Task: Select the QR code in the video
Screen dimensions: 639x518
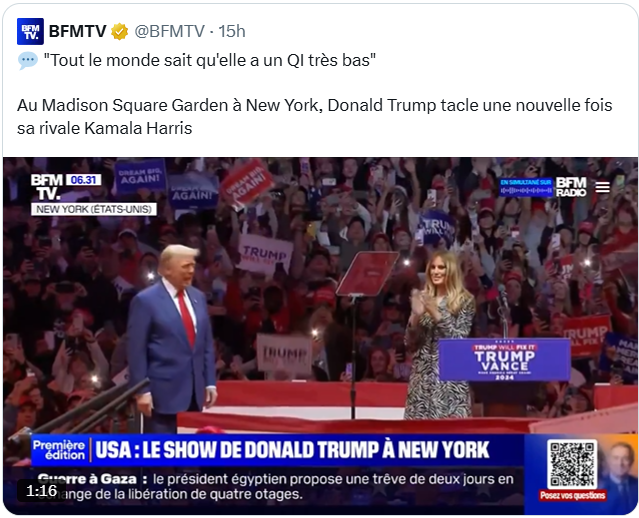Action: tap(572, 464)
